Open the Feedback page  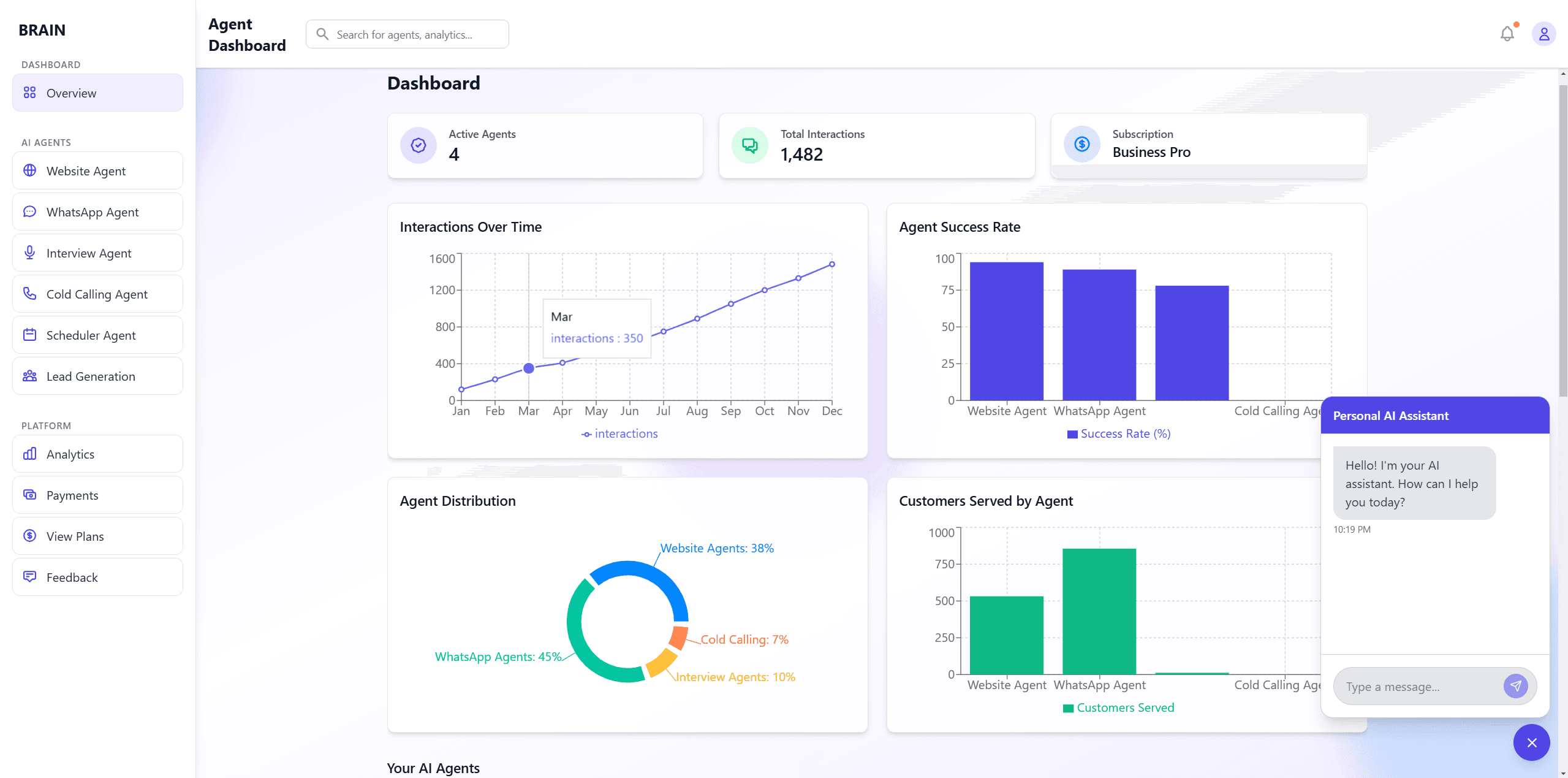(97, 577)
